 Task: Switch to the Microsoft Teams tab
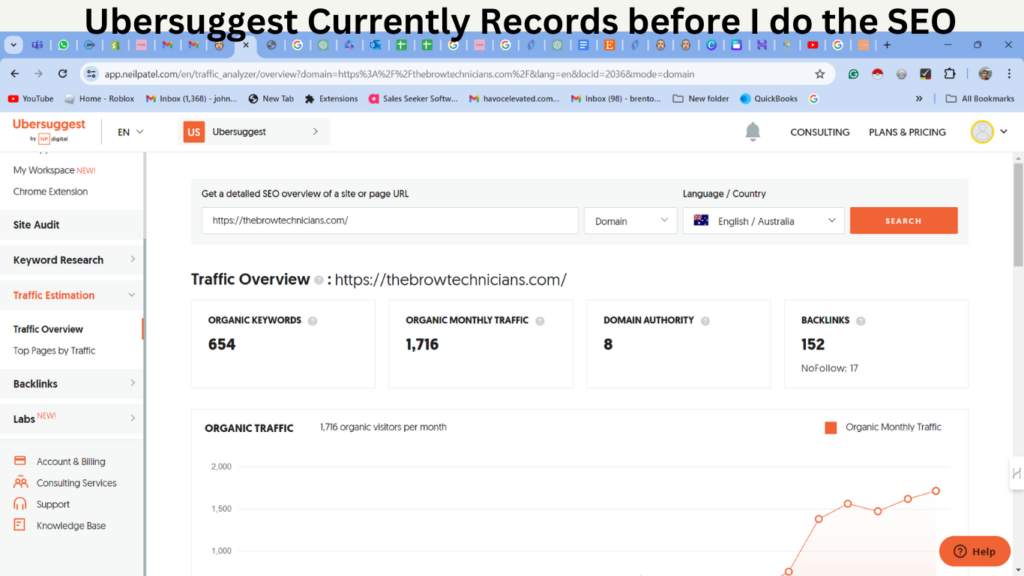click(x=37, y=45)
